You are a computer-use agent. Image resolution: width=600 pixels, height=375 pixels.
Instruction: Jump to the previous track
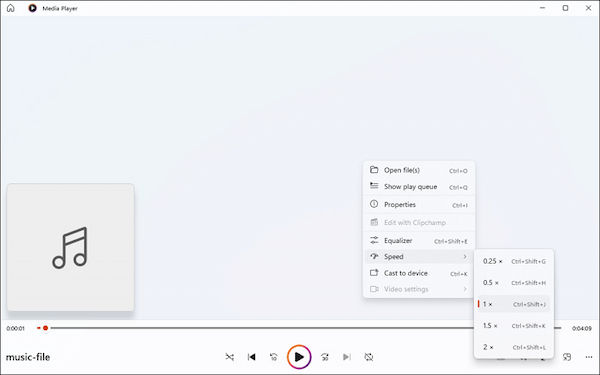point(251,357)
